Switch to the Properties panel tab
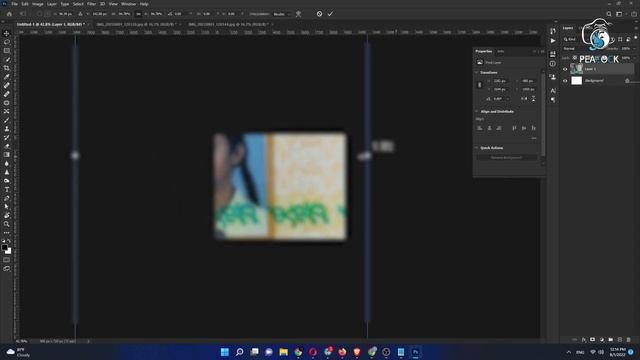 click(x=484, y=51)
